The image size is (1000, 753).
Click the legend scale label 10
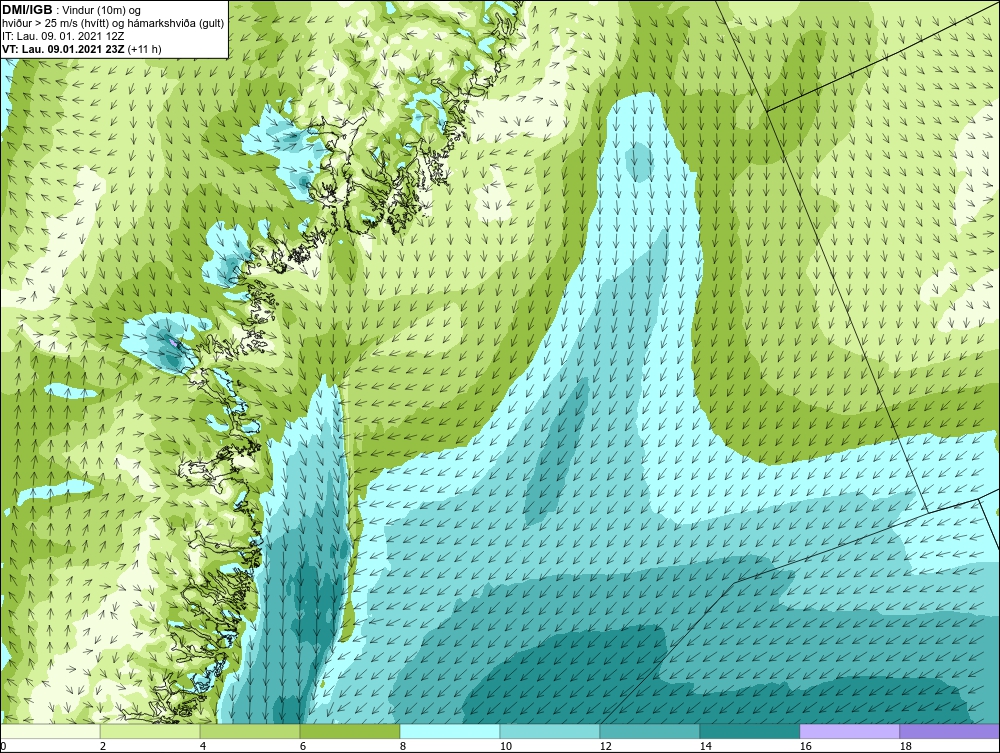point(506,746)
